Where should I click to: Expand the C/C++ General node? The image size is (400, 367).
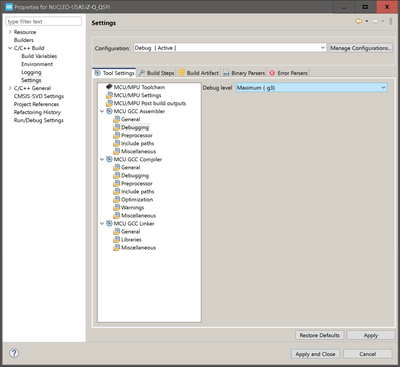point(10,88)
